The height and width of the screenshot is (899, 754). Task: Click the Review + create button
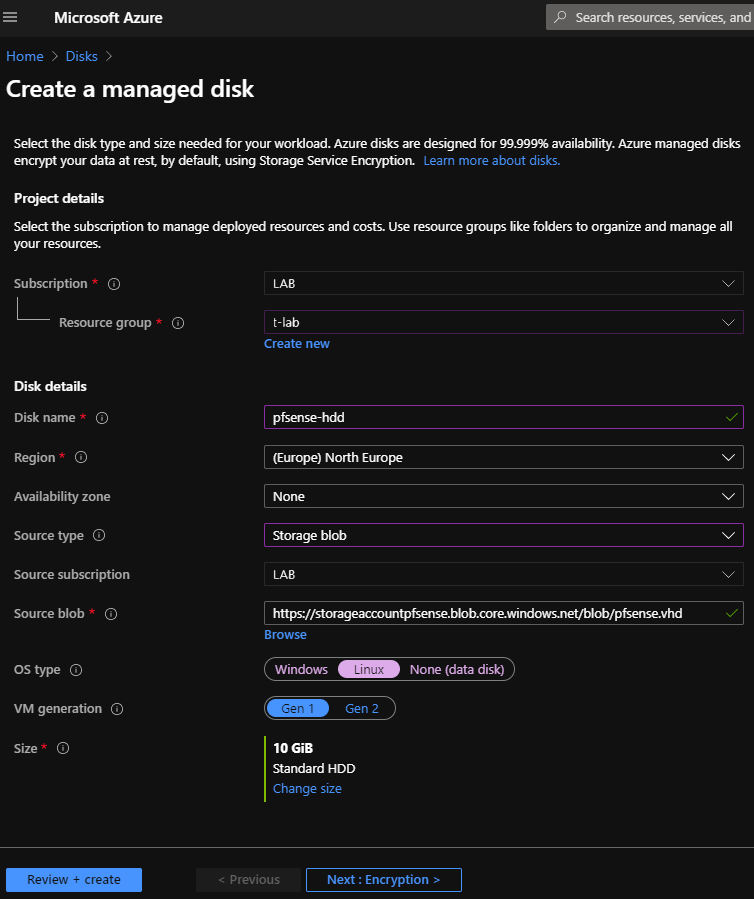point(74,880)
